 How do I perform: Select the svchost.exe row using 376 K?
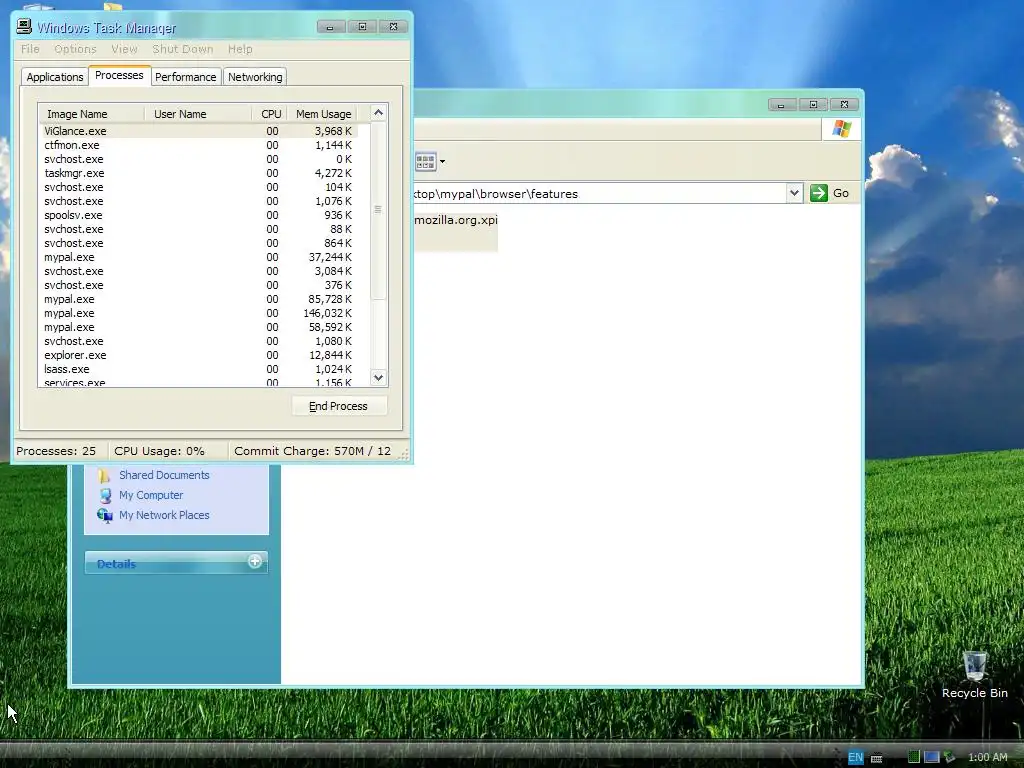[x=199, y=285]
